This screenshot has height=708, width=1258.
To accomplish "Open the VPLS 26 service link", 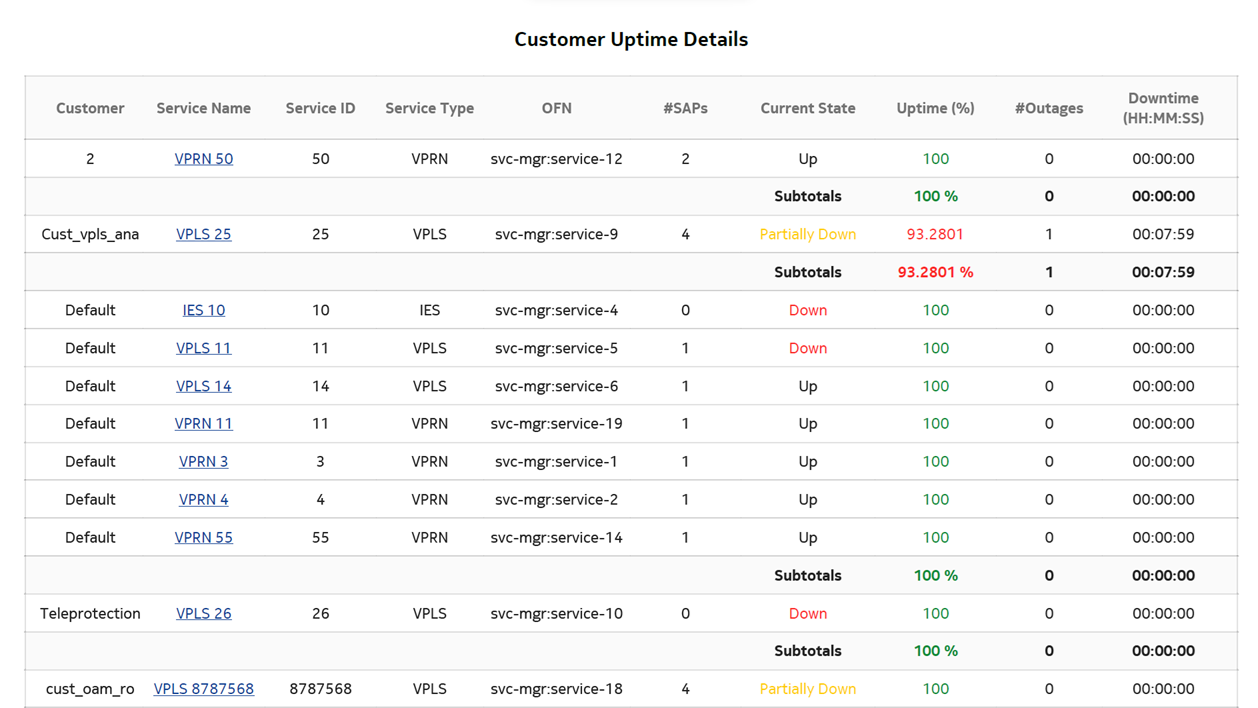I will [x=203, y=614].
